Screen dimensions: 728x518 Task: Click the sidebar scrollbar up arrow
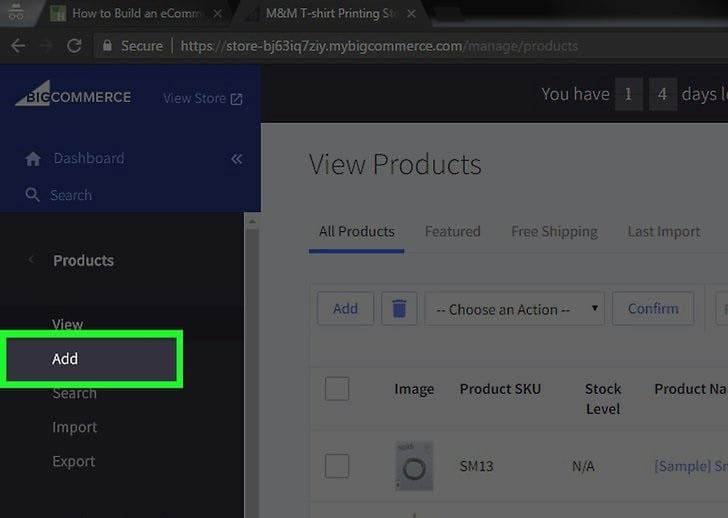252,222
